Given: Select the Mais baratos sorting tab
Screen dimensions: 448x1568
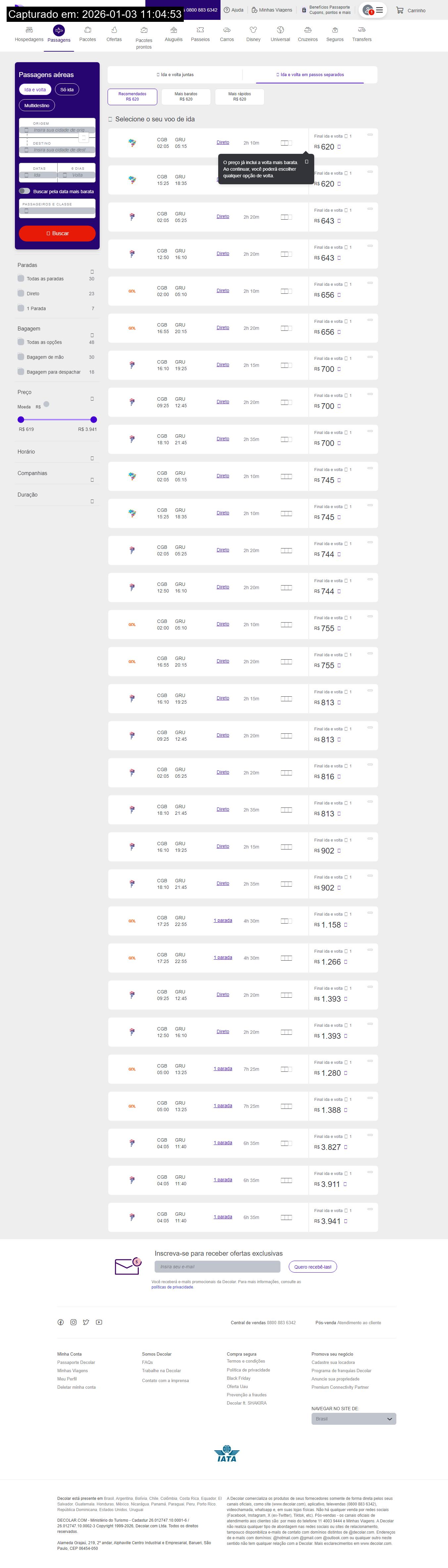Looking at the screenshot, I should [x=186, y=96].
